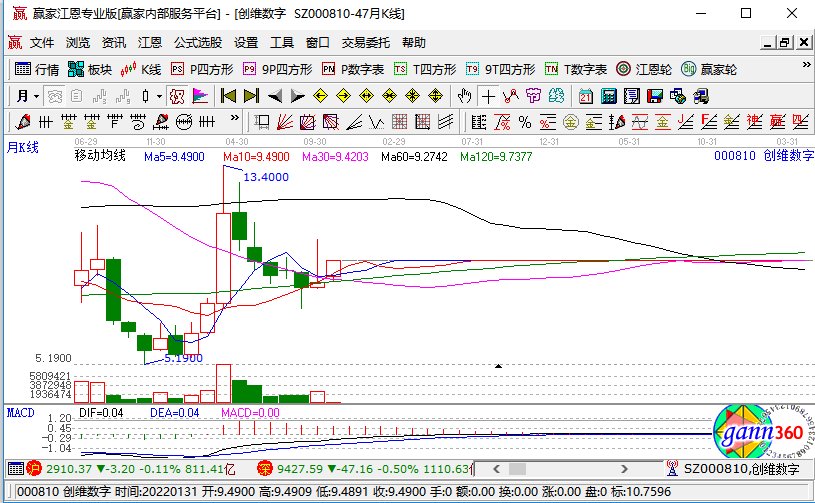
Task: Jump to the first bar of the chart
Action: coord(228,96)
